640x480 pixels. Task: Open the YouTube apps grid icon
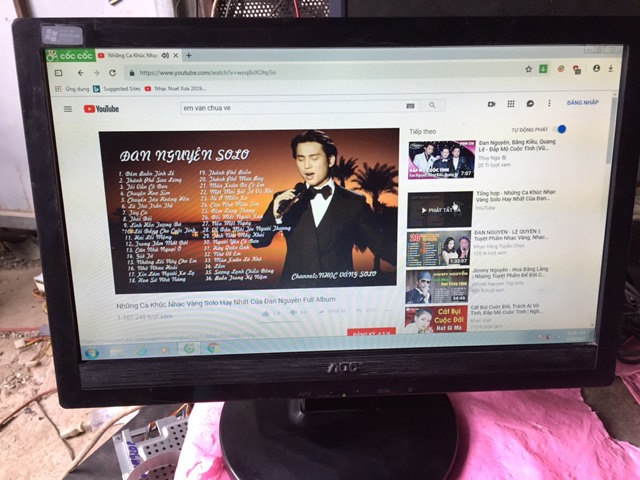point(511,103)
